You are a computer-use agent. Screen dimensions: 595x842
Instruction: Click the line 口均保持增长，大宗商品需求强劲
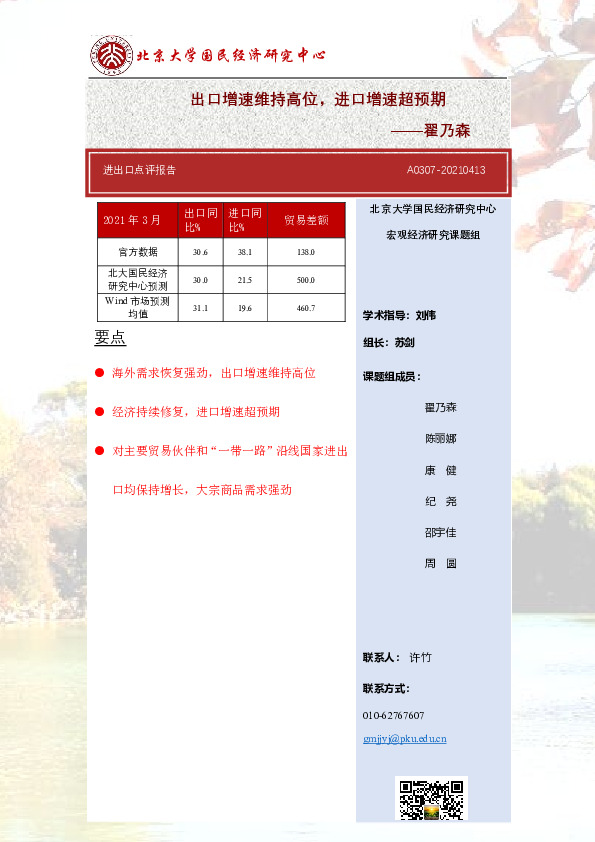click(x=202, y=490)
